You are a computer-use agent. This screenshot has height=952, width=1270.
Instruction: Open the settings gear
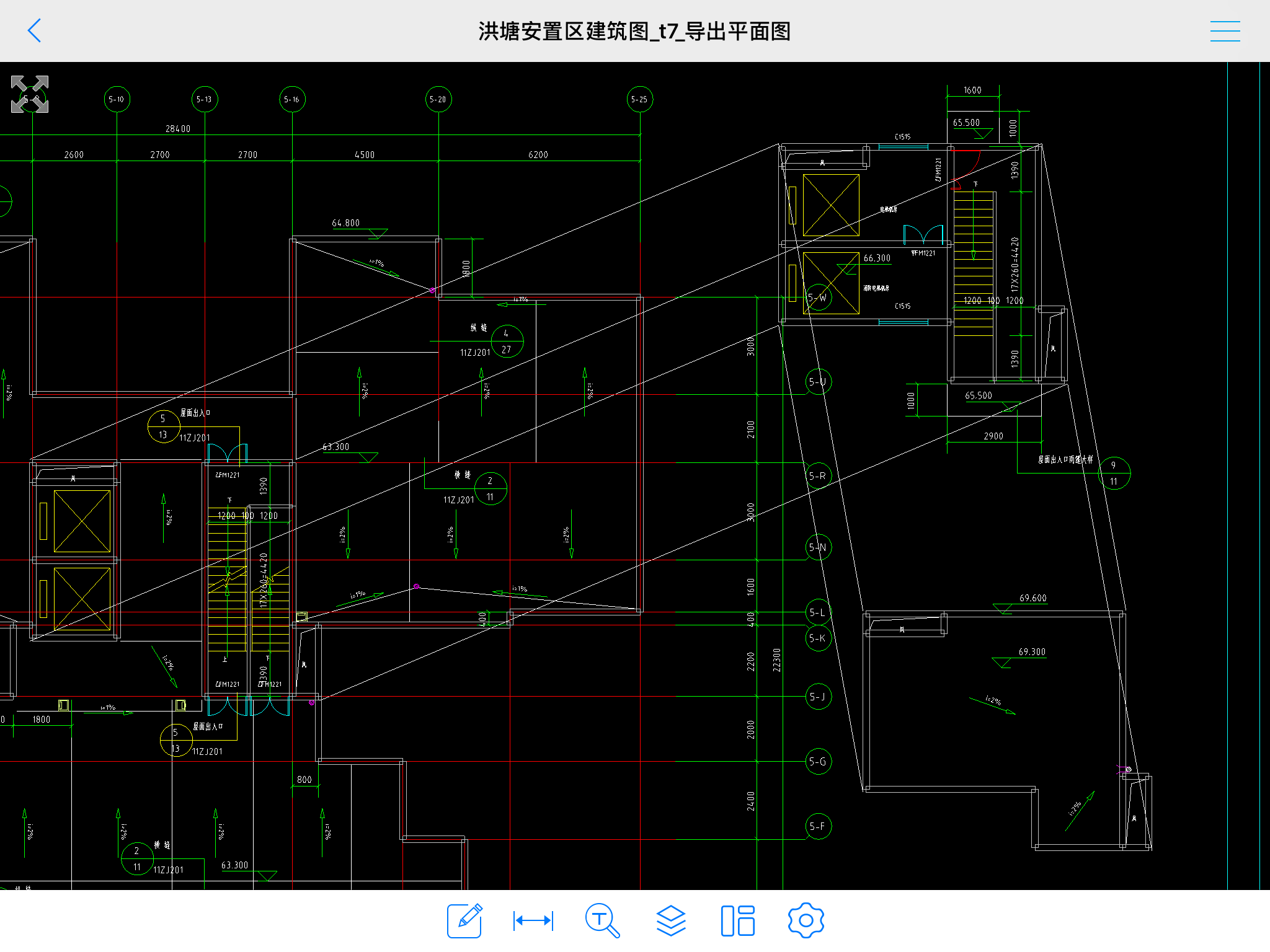[806, 920]
